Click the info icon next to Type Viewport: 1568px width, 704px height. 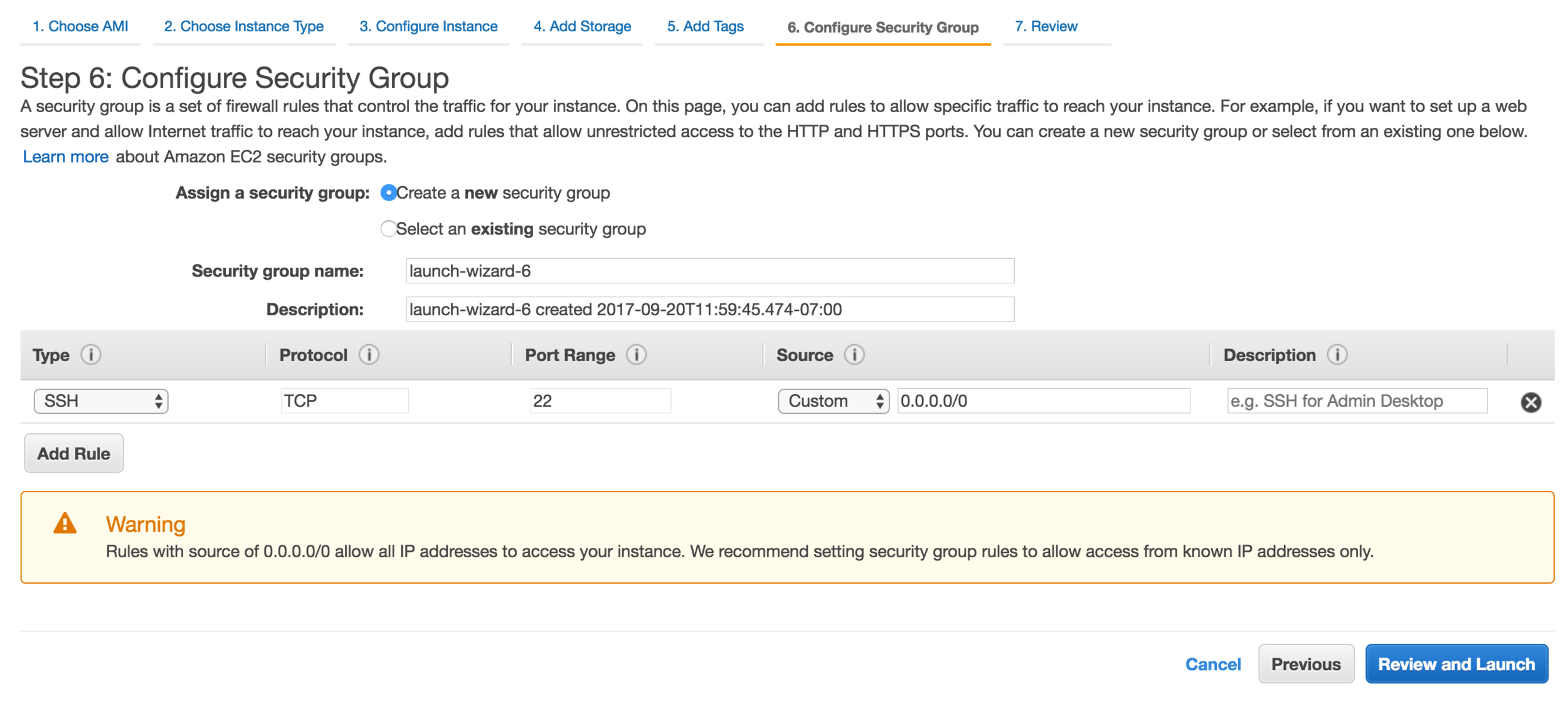coord(91,355)
